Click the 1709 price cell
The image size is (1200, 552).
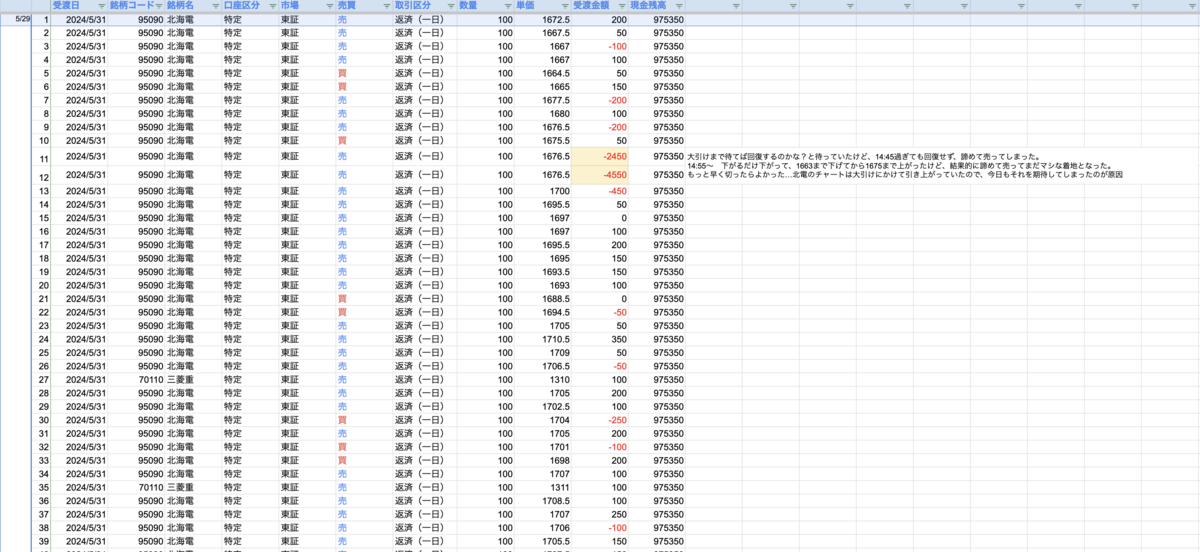543,353
